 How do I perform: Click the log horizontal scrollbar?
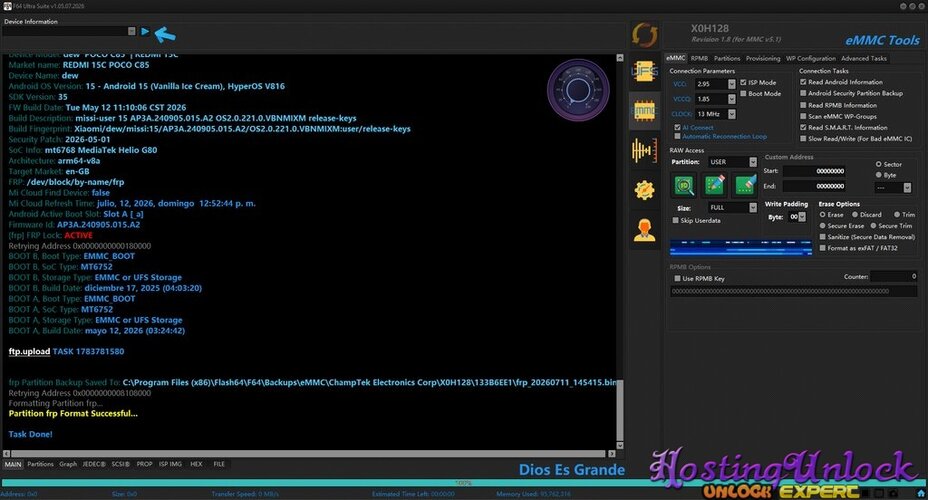308,454
